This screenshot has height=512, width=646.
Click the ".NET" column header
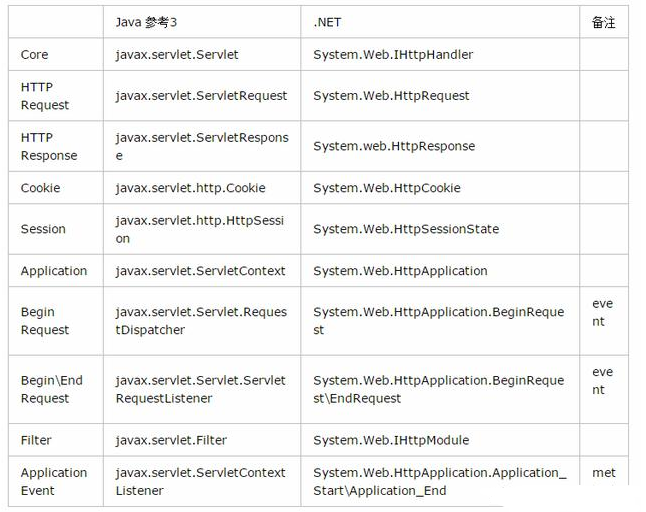(327, 22)
